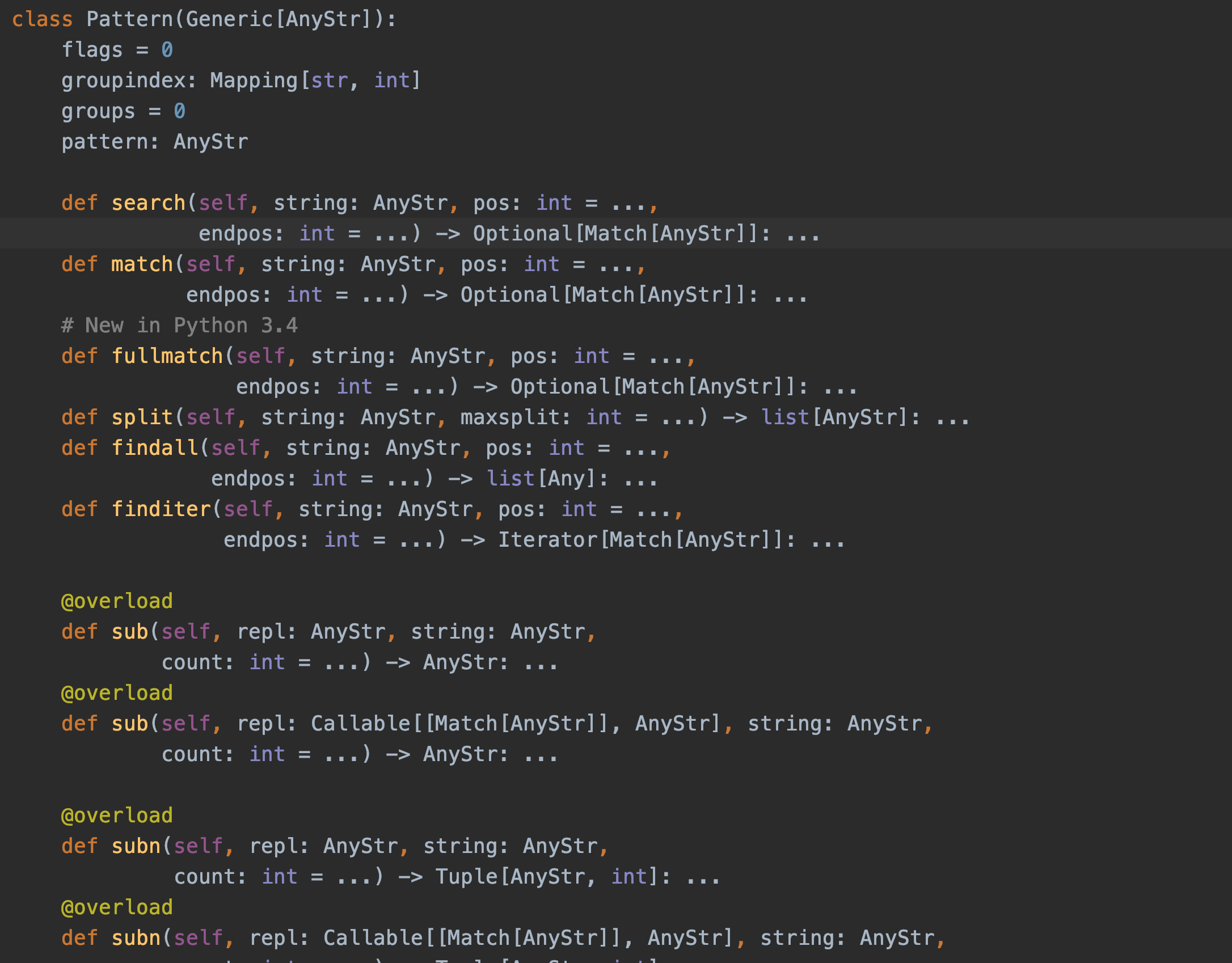Click the match method name

[x=142, y=264]
